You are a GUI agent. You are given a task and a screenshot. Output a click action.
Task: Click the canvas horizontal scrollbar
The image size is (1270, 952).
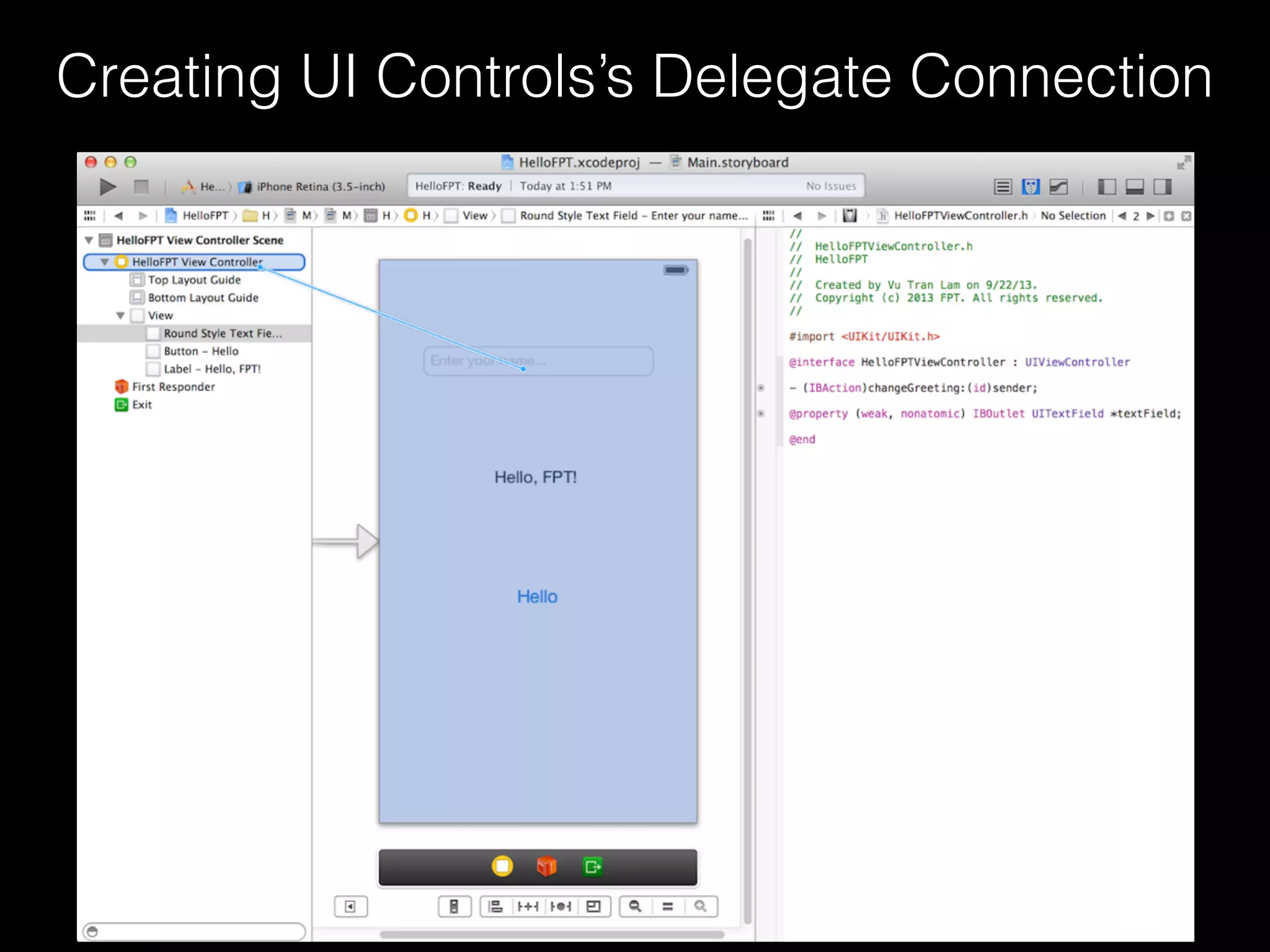552,934
